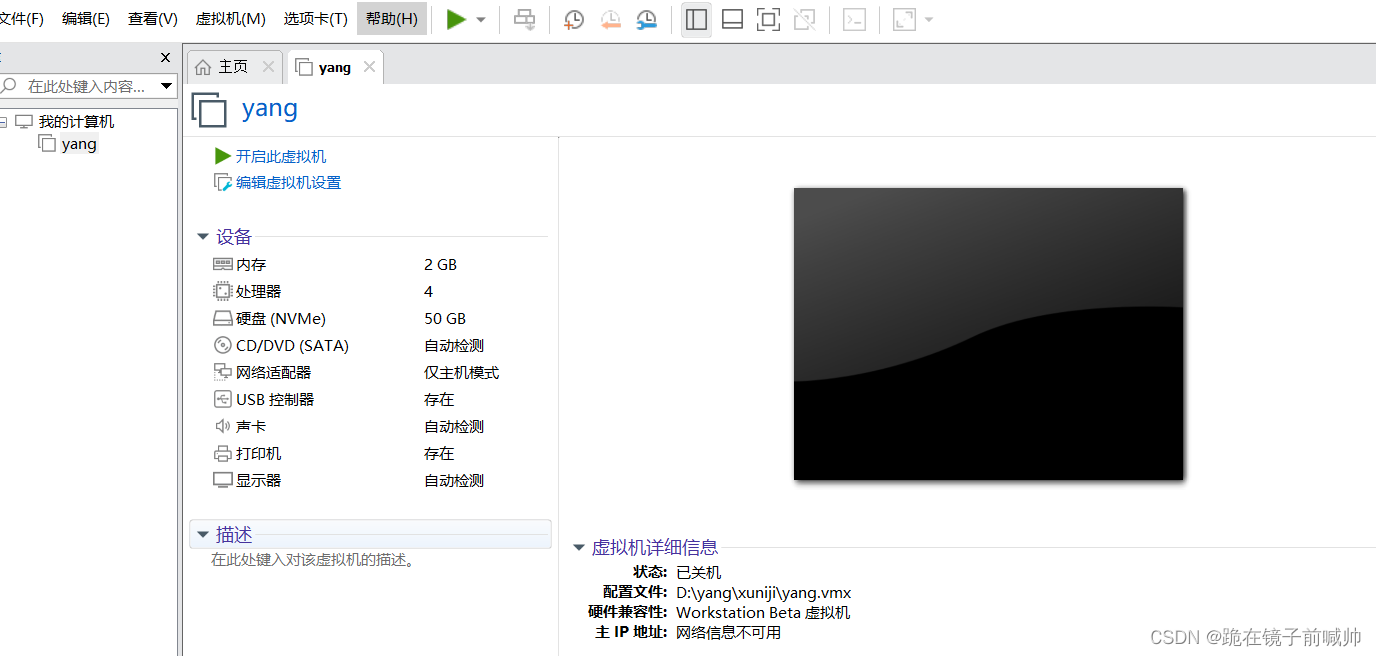Open the library search filter dropdown
Screen dimensions: 1376x656
click(x=167, y=87)
